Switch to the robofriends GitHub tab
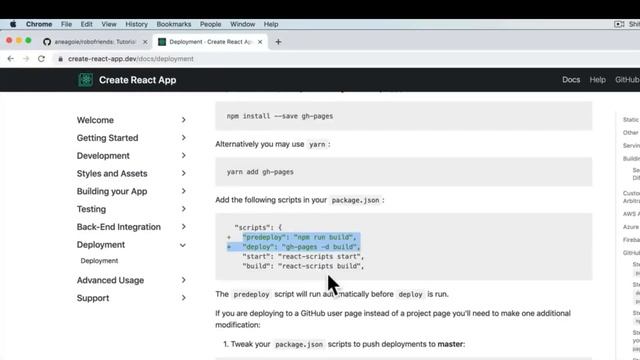This screenshot has width=640, height=360. click(x=95, y=42)
